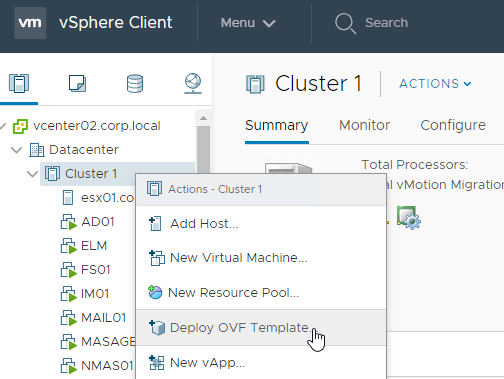Image resolution: width=504 pixels, height=379 pixels.
Task: Click the AD01 VM icon
Action: (69, 222)
